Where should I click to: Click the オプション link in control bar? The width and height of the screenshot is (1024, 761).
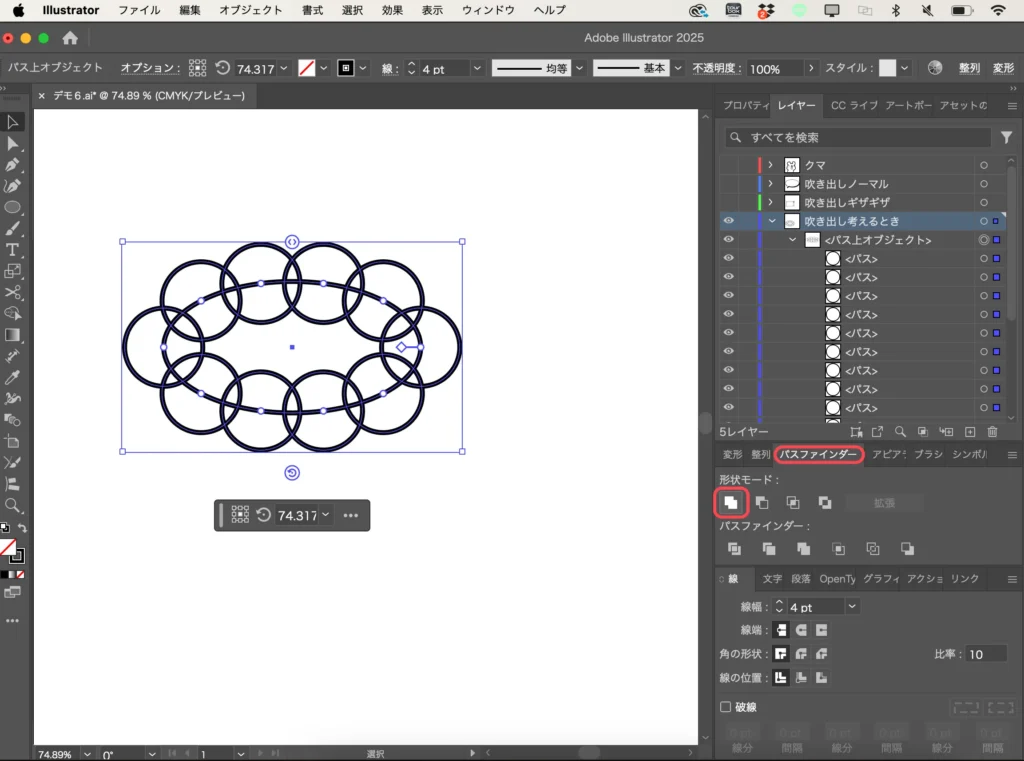150,68
